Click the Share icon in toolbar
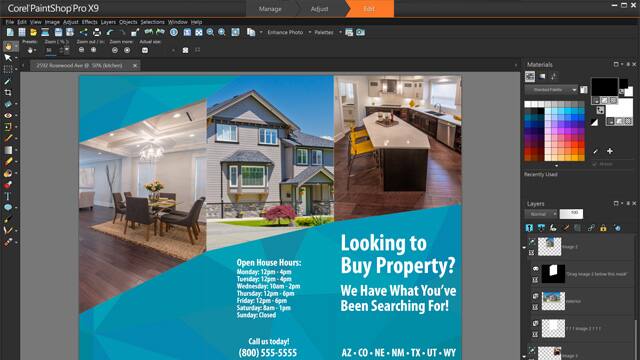This screenshot has height=360, width=640. [x=84, y=32]
